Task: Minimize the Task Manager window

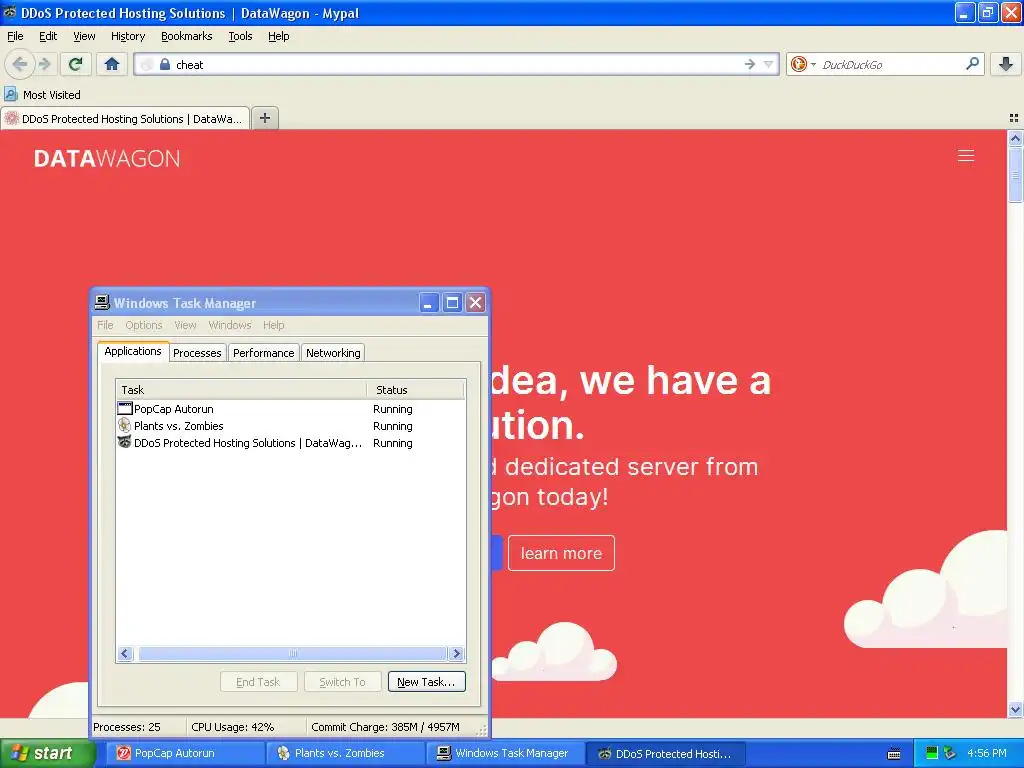Action: click(428, 302)
